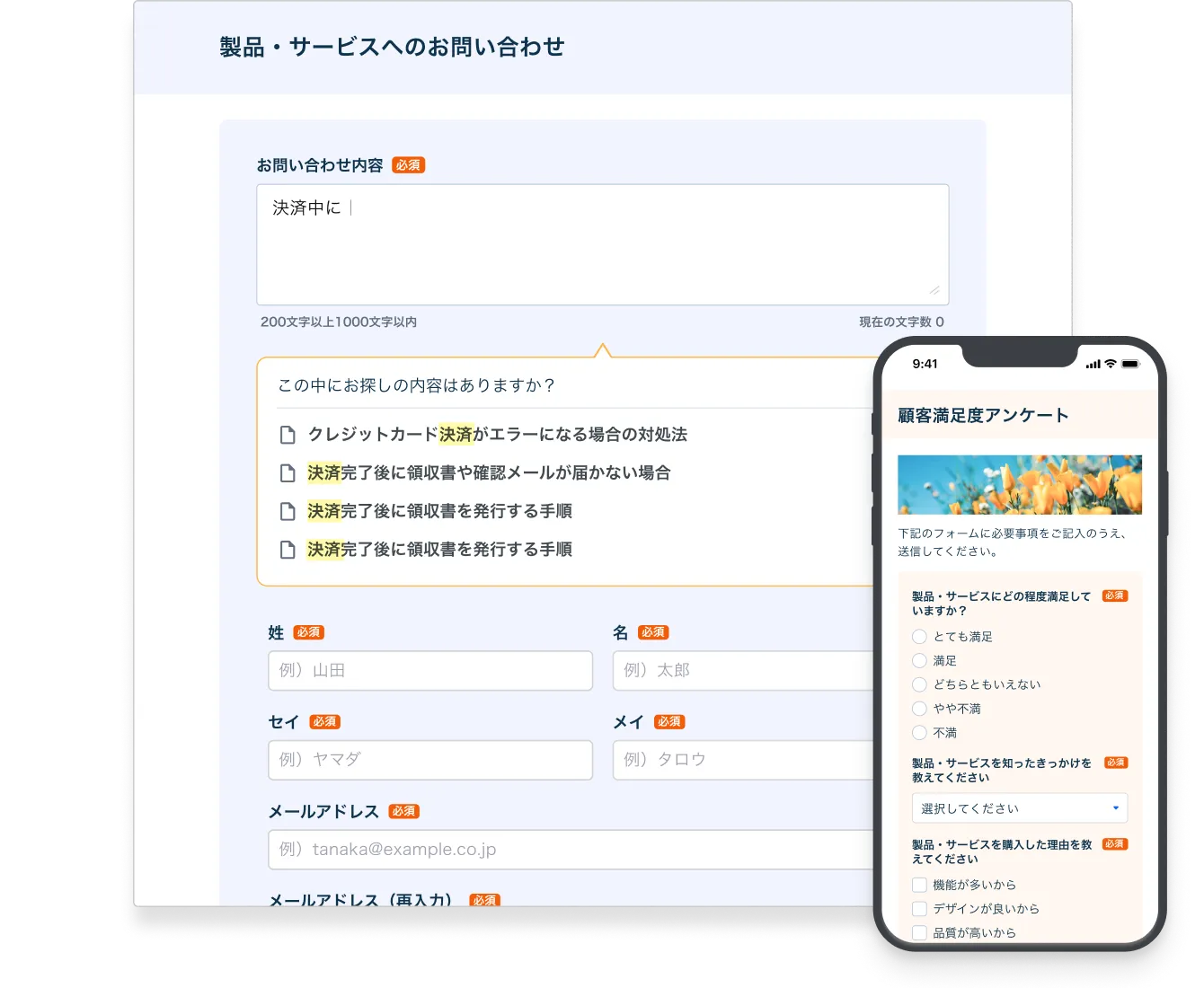Screen dimensions: 1204x988
Task: Select the どちらともいえない radio option
Action: pos(919,684)
